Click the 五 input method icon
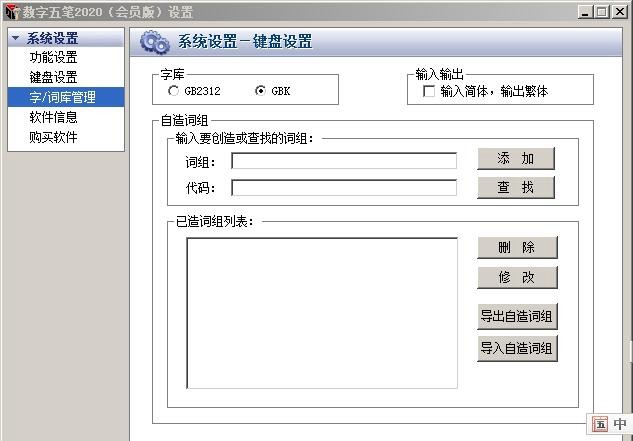The height and width of the screenshot is (441, 633). tap(600, 424)
